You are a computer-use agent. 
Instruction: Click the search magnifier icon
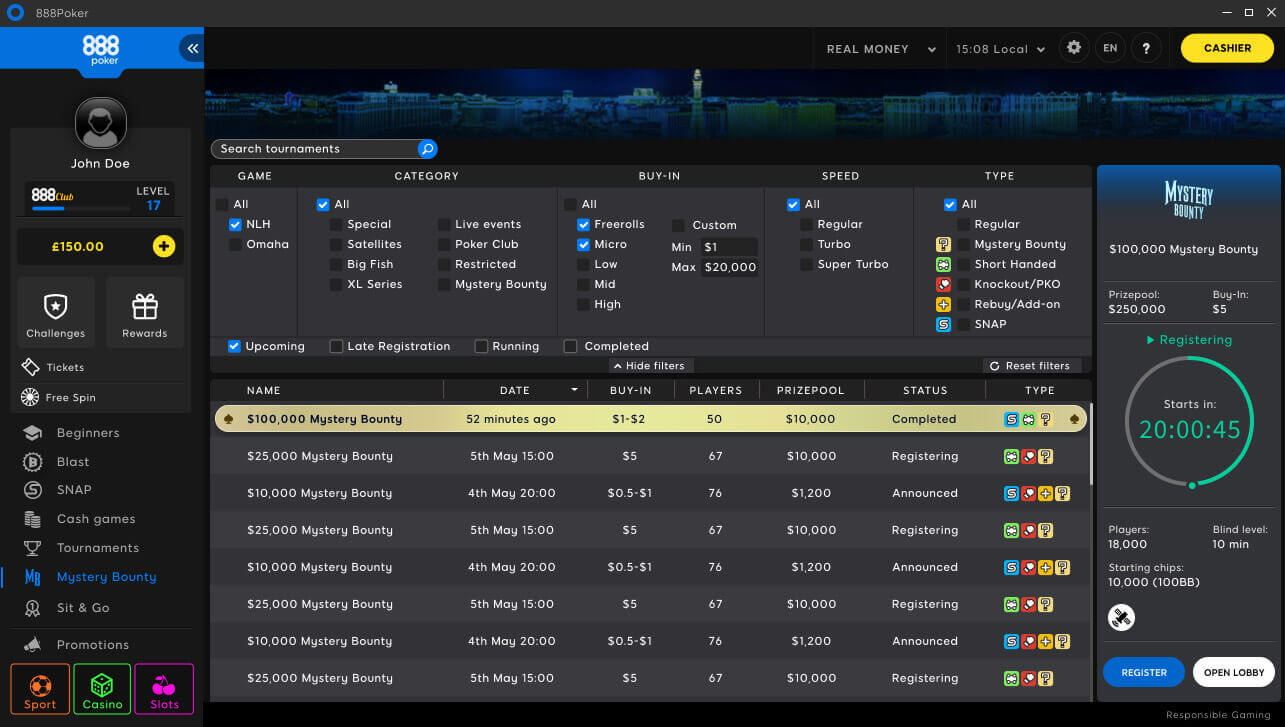coord(427,149)
